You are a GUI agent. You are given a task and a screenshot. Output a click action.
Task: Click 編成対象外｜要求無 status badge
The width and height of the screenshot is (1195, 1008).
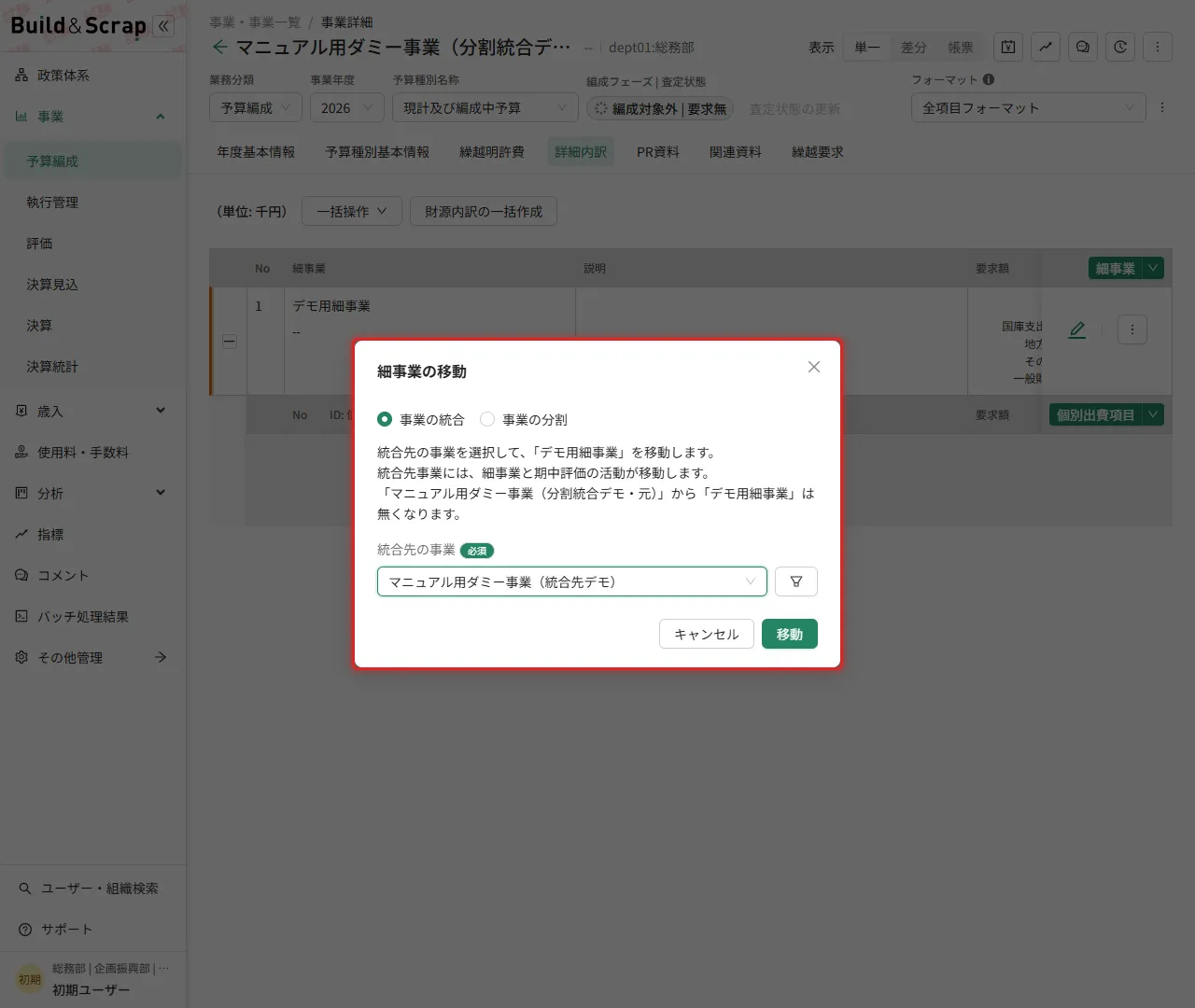(x=660, y=109)
